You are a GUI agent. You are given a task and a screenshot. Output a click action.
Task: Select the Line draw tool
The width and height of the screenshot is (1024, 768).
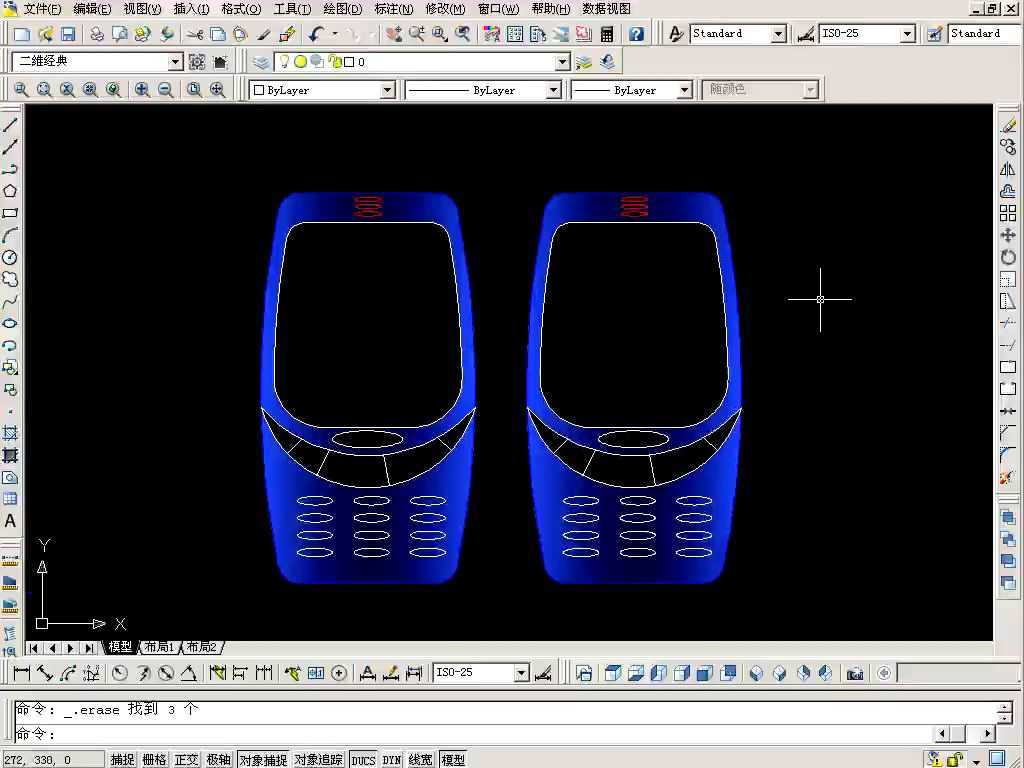tap(10, 124)
